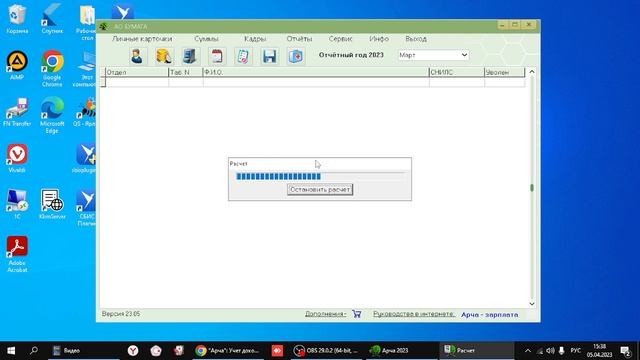Open the Руководство в интернете link

point(414,314)
